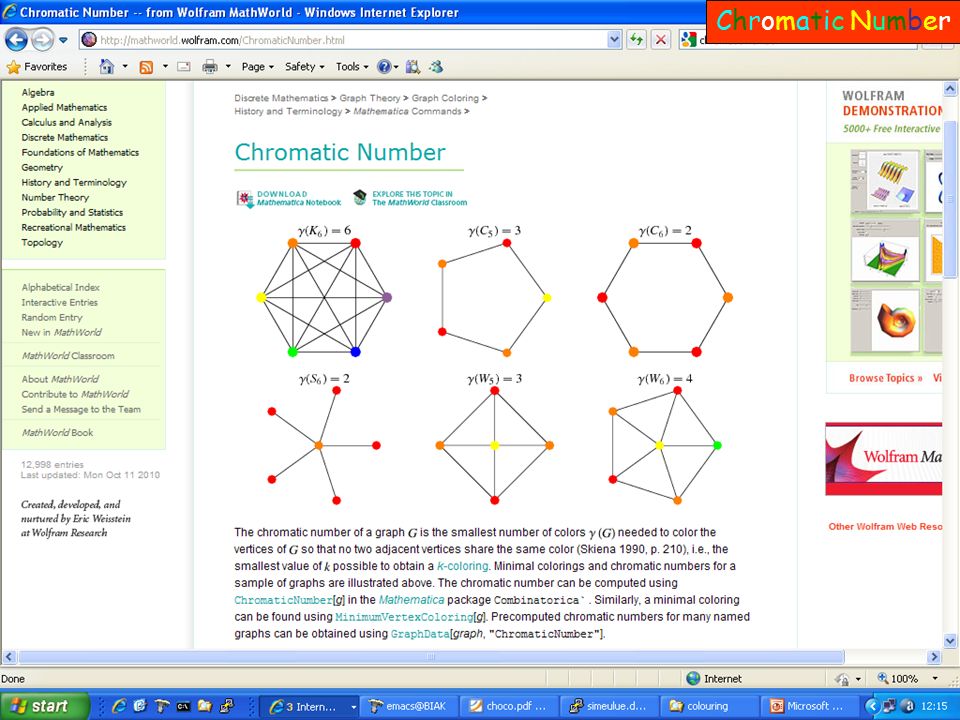Expand the RSS feeds dropdown arrow
The height and width of the screenshot is (720, 960).
165,67
